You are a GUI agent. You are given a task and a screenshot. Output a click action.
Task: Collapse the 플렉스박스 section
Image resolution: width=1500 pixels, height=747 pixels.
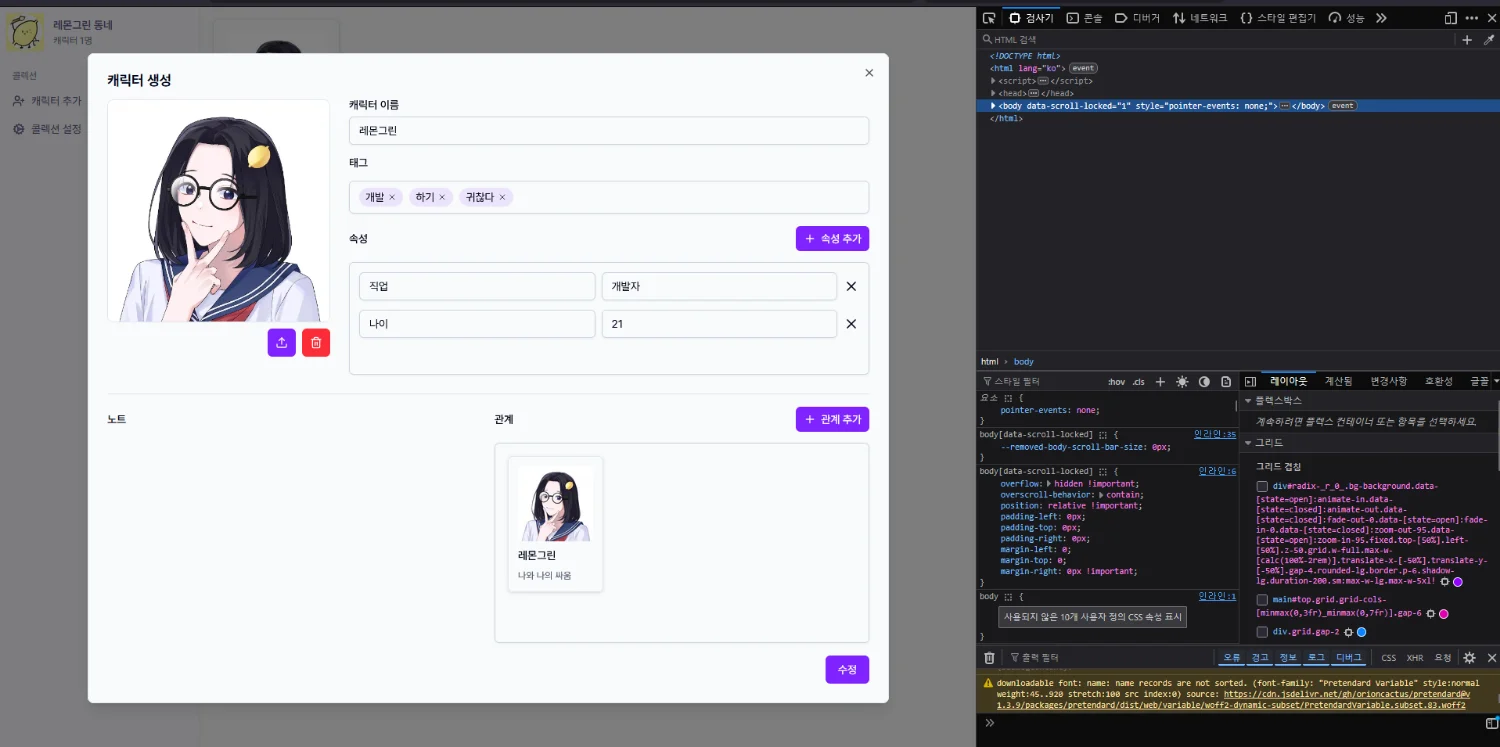click(x=1248, y=401)
